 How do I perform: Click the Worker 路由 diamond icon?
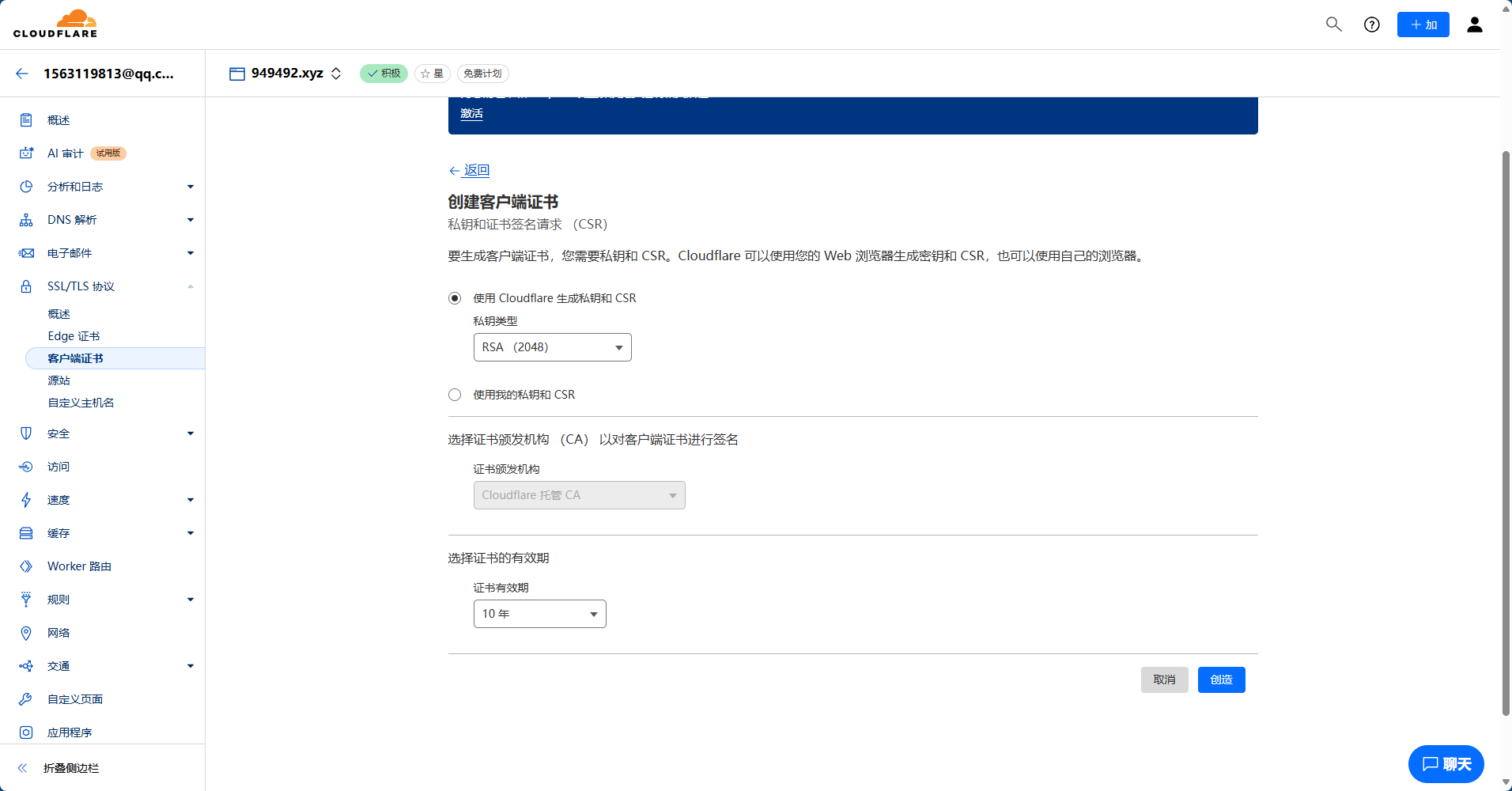[x=26, y=566]
